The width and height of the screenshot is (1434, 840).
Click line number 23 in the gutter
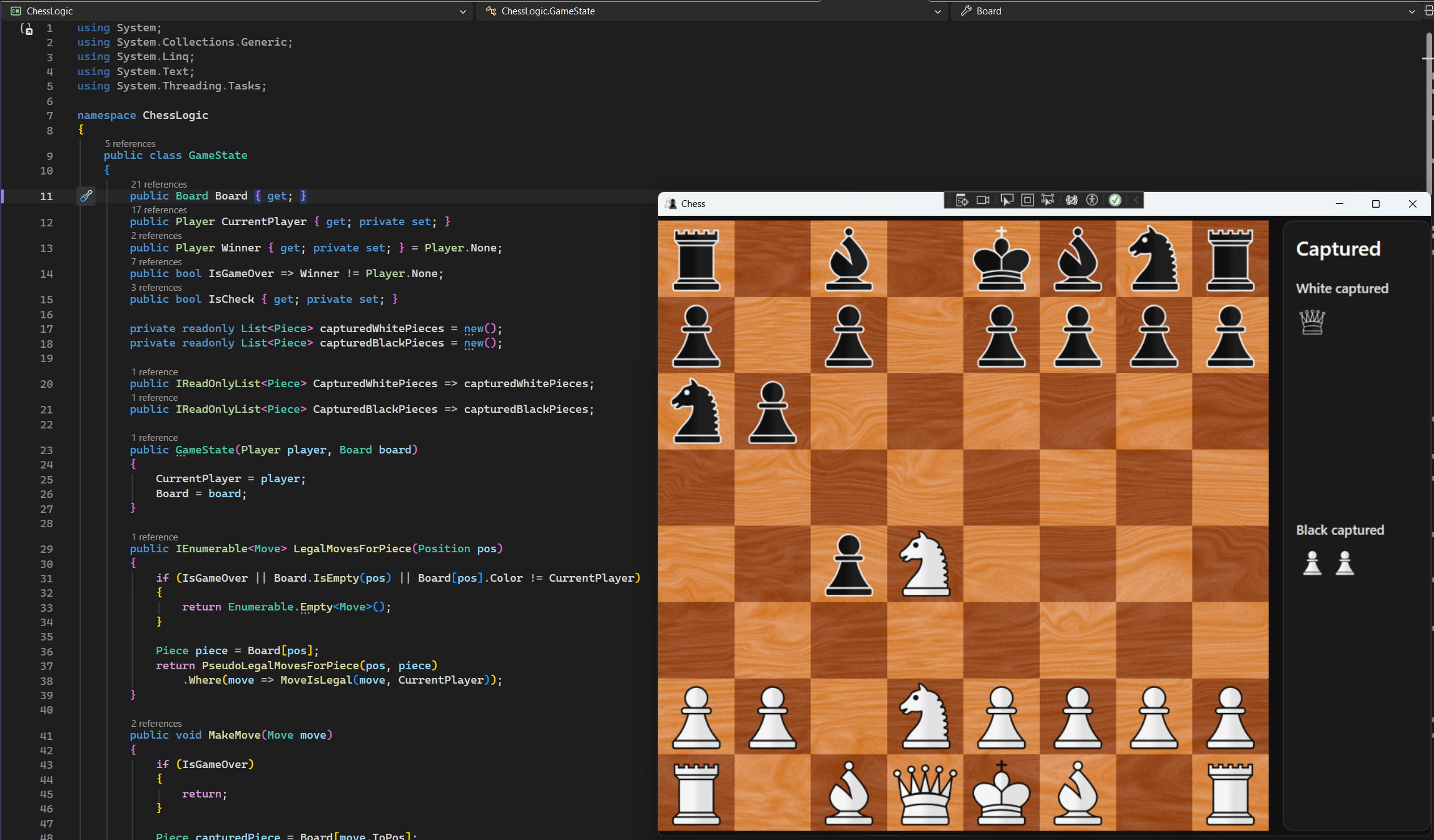[47, 450]
